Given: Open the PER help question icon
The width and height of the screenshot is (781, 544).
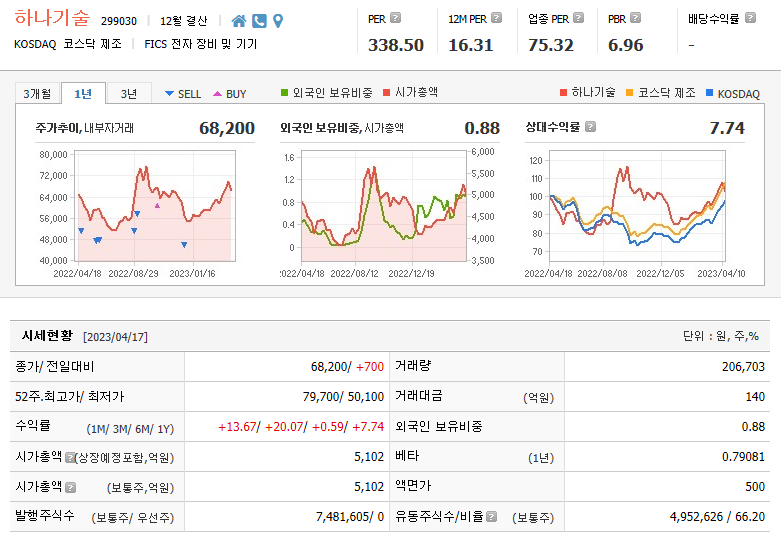Looking at the screenshot, I should [395, 18].
